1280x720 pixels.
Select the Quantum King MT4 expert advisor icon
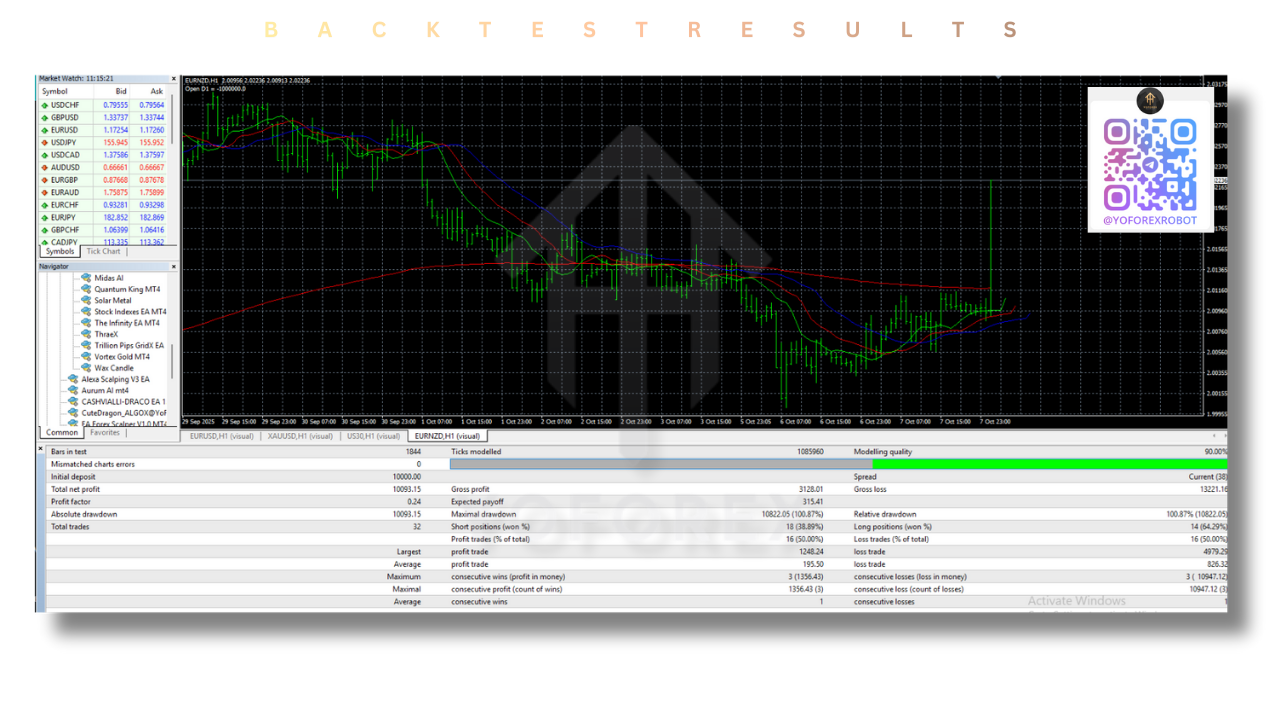click(85, 289)
